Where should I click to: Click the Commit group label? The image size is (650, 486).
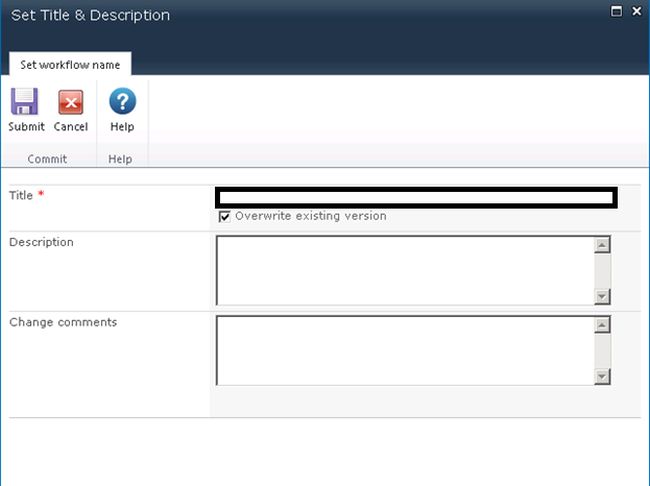click(x=47, y=159)
